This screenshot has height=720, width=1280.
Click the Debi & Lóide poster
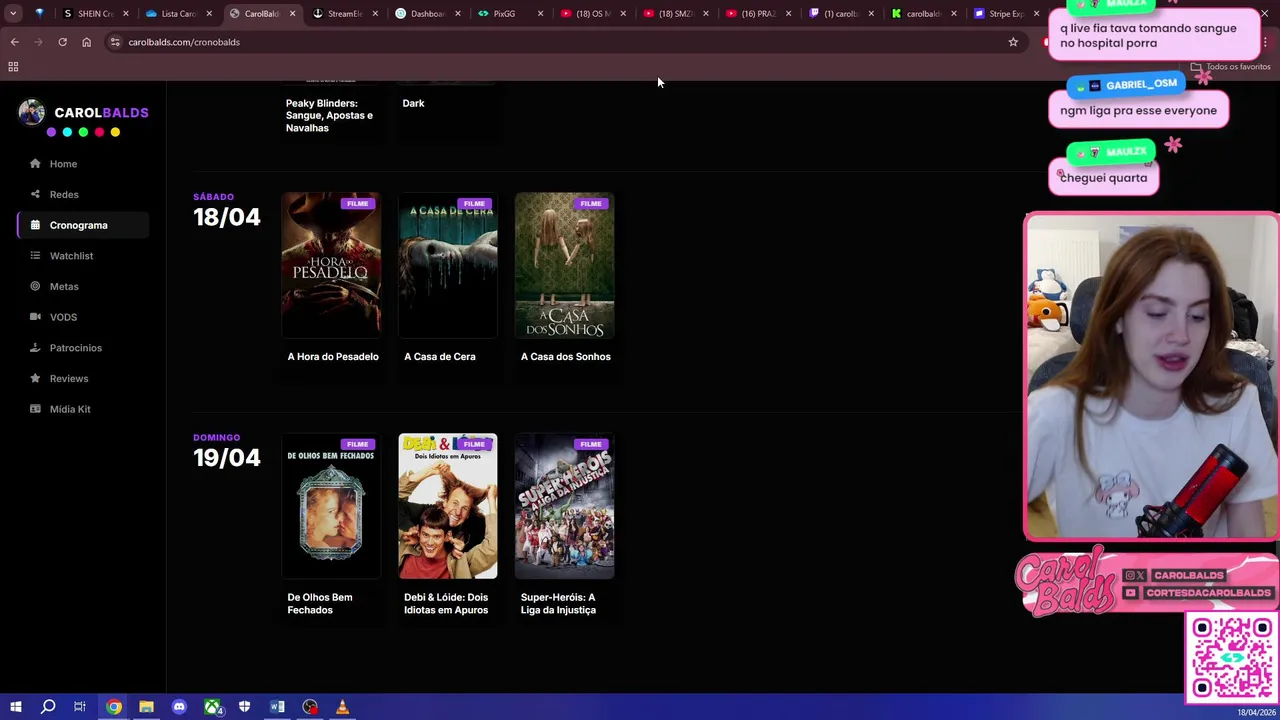(448, 506)
